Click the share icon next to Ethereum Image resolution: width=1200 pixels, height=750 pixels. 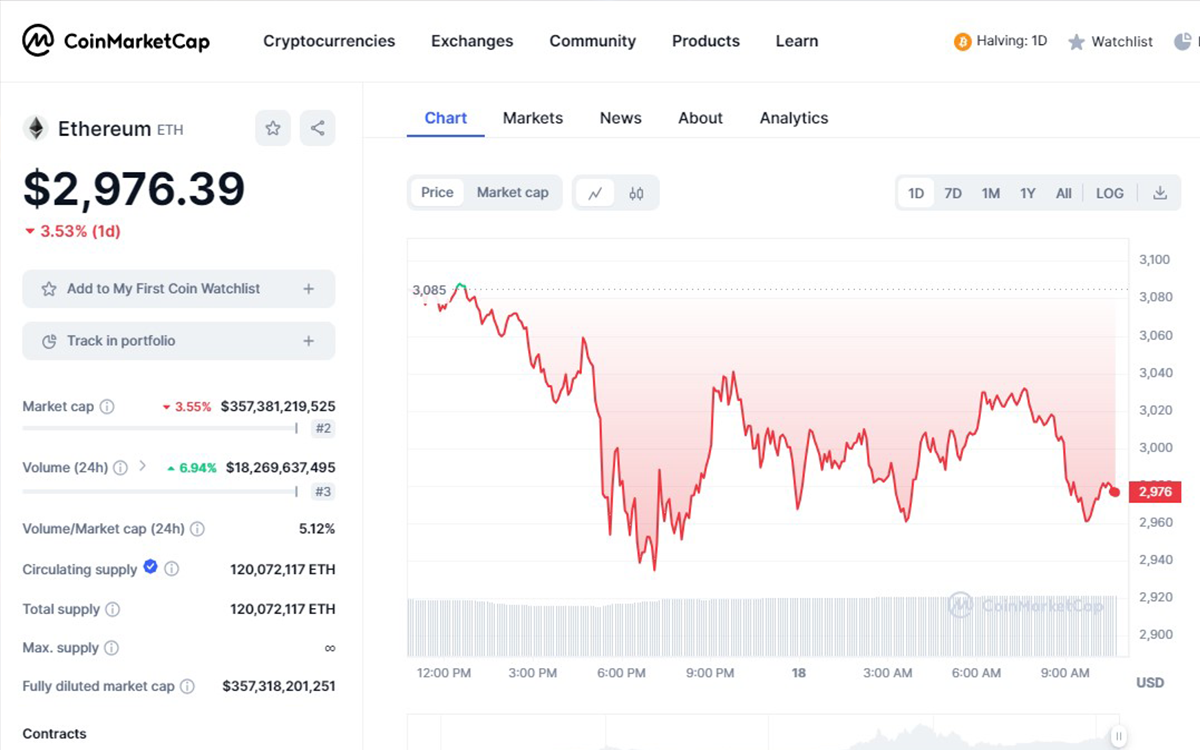317,128
